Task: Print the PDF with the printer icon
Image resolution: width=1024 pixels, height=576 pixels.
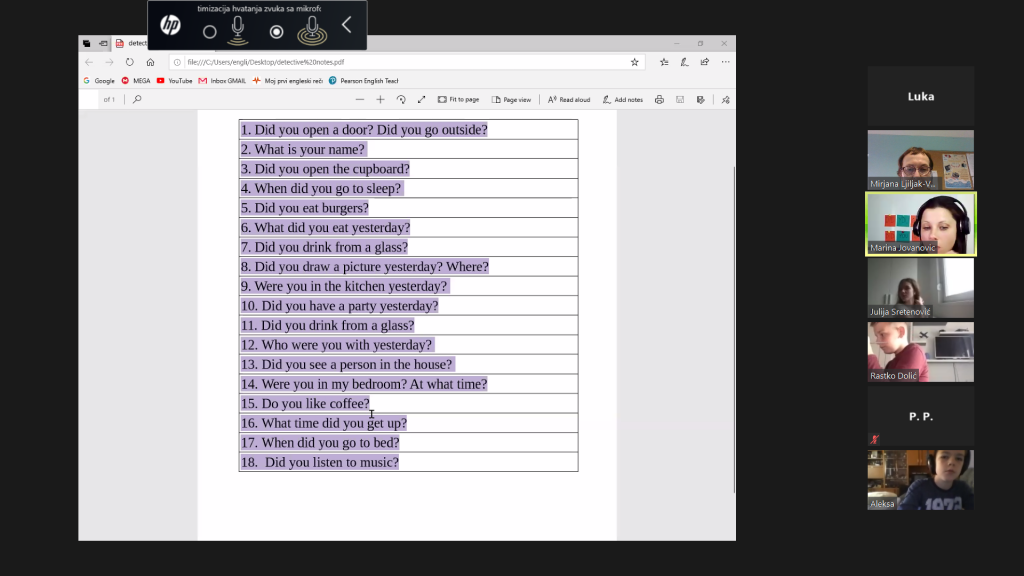Action: 659,99
